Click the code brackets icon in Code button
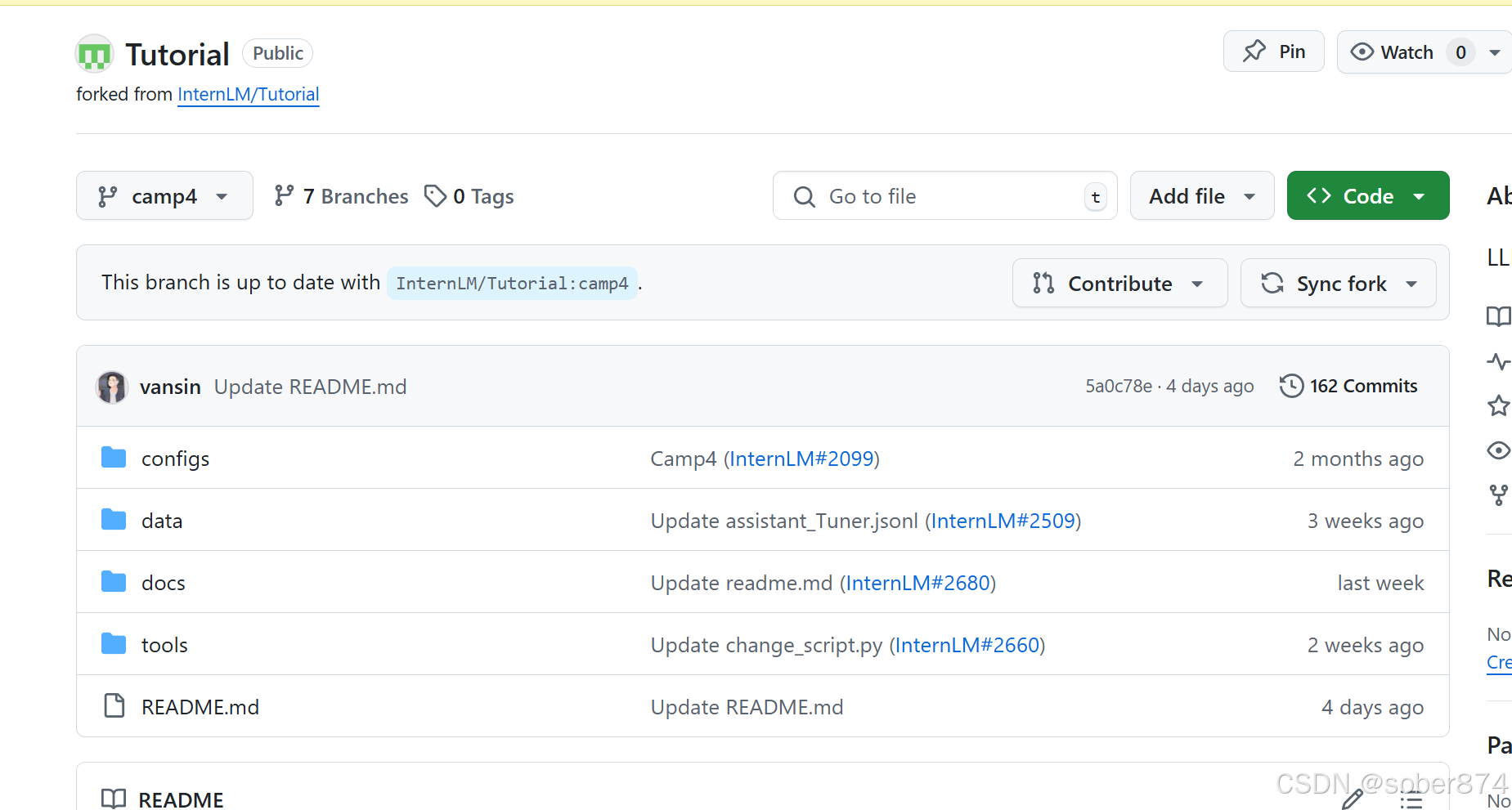 point(1319,195)
